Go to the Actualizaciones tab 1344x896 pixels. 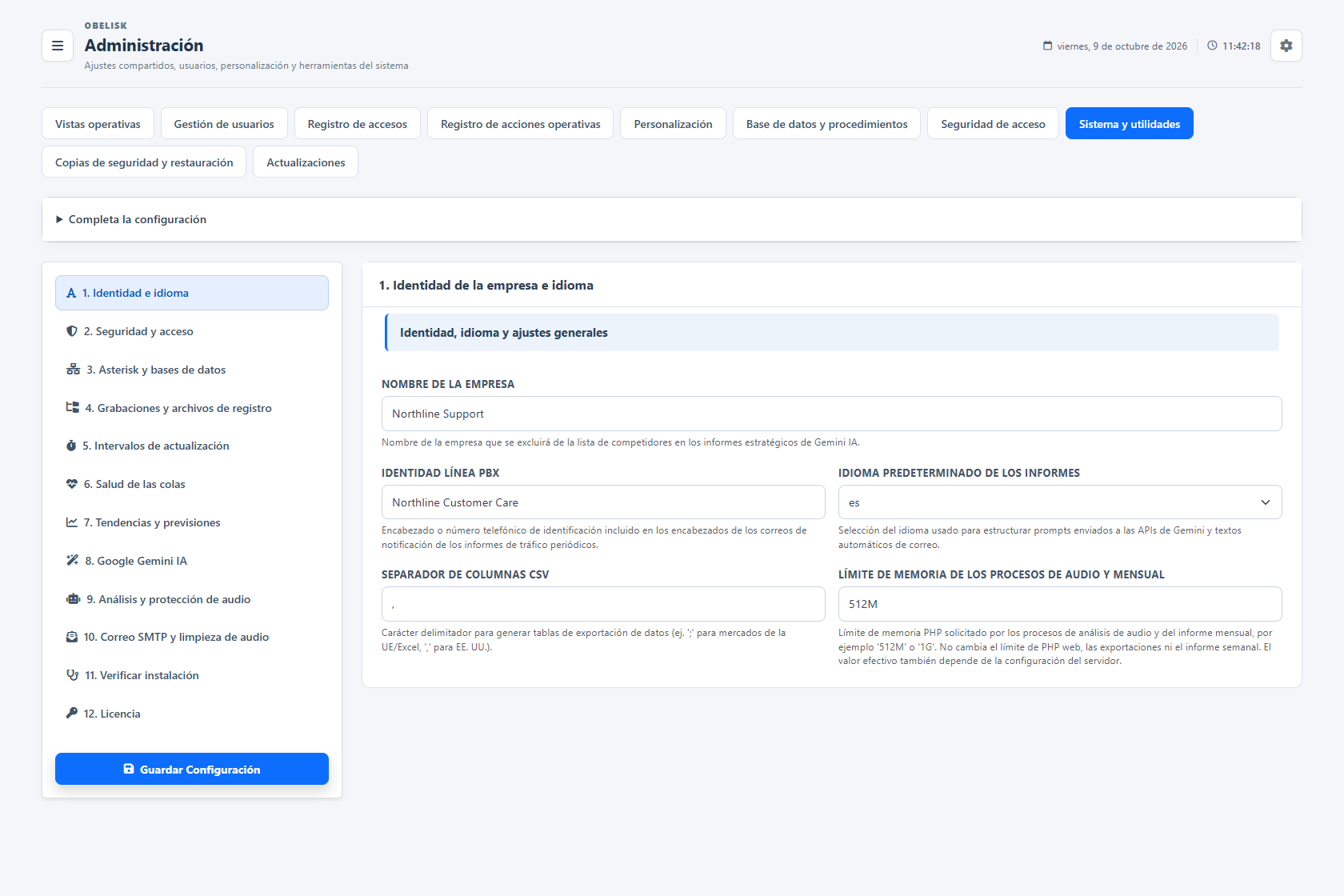click(306, 162)
